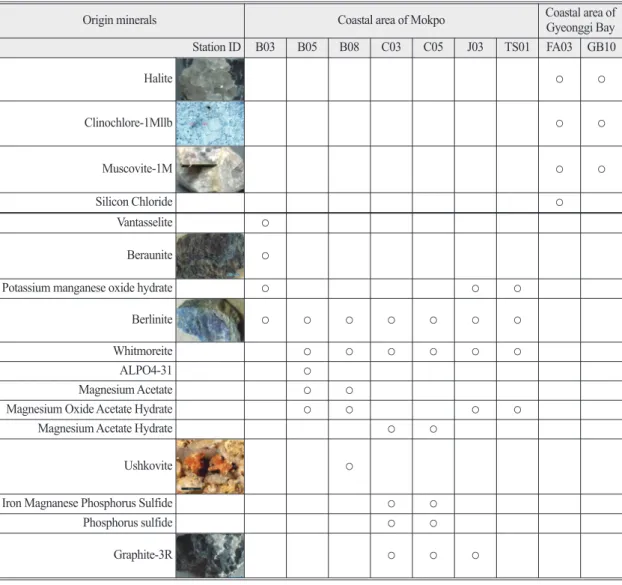Click ALPO4-31 circle under B05
622x585 pixels.
tap(307, 371)
